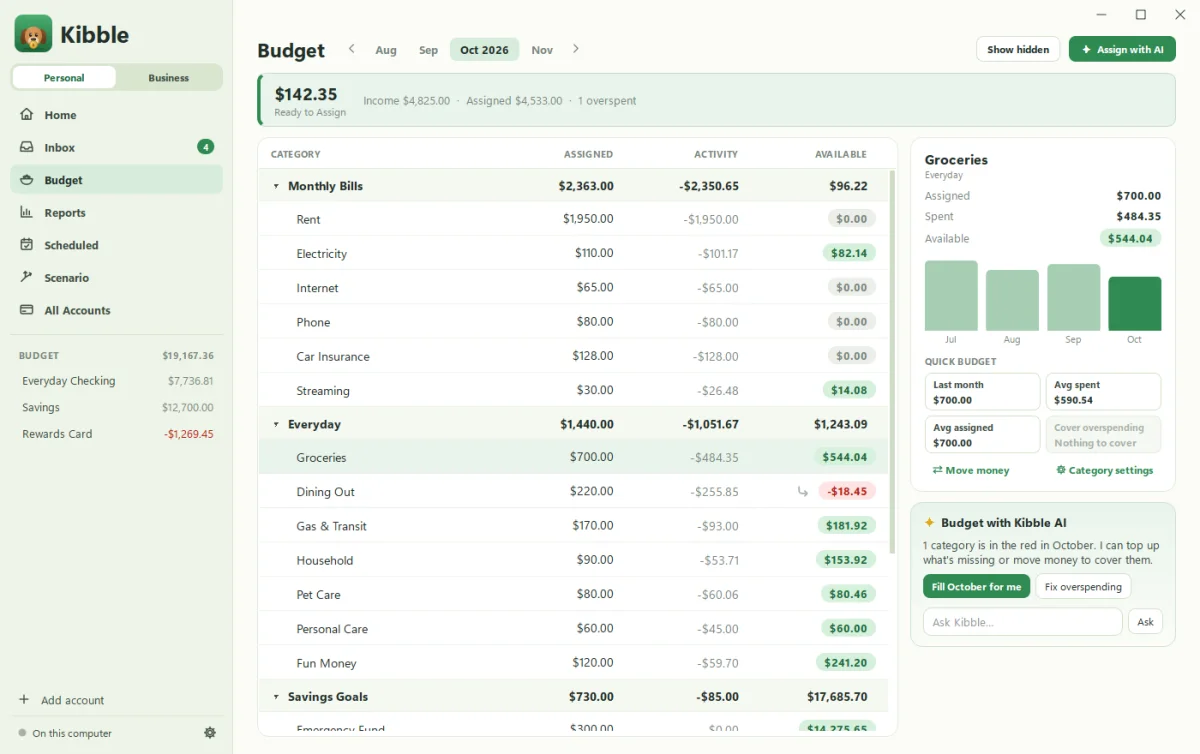Click Electricity available amount $82.14
Screen dimensions: 1200x754
click(x=848, y=253)
